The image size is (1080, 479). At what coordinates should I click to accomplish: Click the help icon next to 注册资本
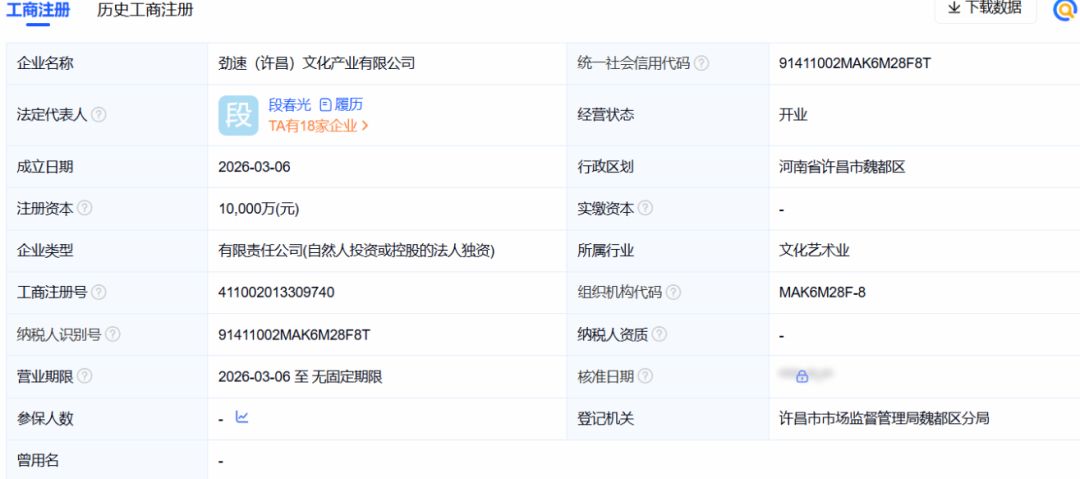tap(84, 208)
